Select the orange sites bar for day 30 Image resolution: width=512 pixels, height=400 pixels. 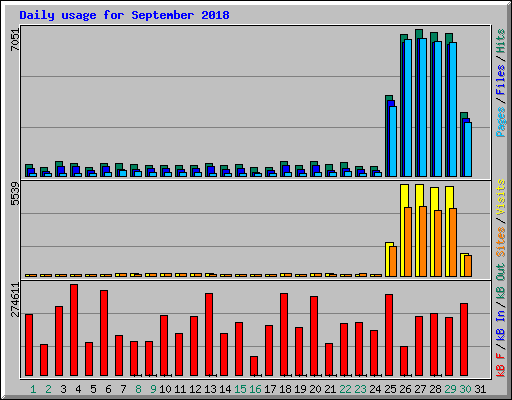[468, 266]
